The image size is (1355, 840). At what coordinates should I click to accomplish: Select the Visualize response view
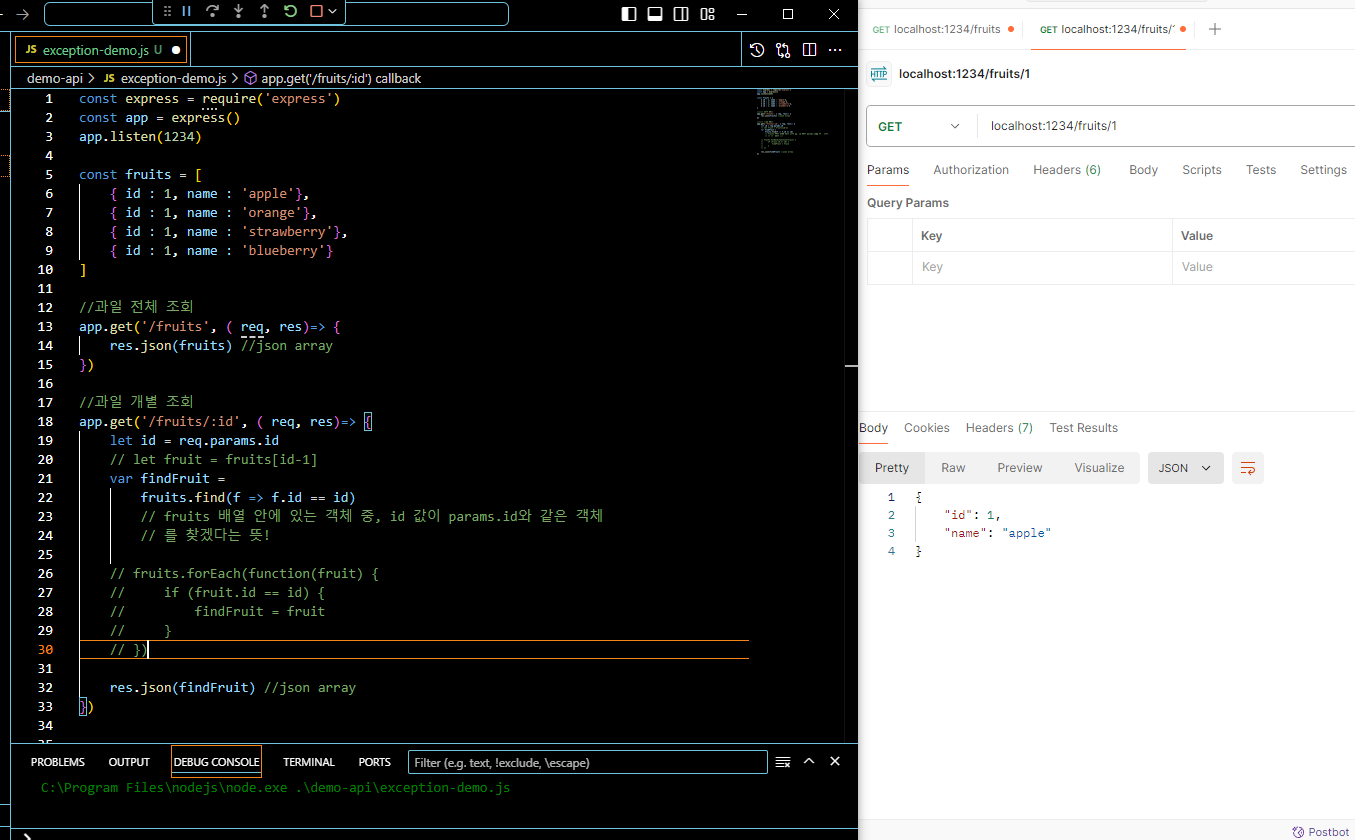coord(1099,468)
